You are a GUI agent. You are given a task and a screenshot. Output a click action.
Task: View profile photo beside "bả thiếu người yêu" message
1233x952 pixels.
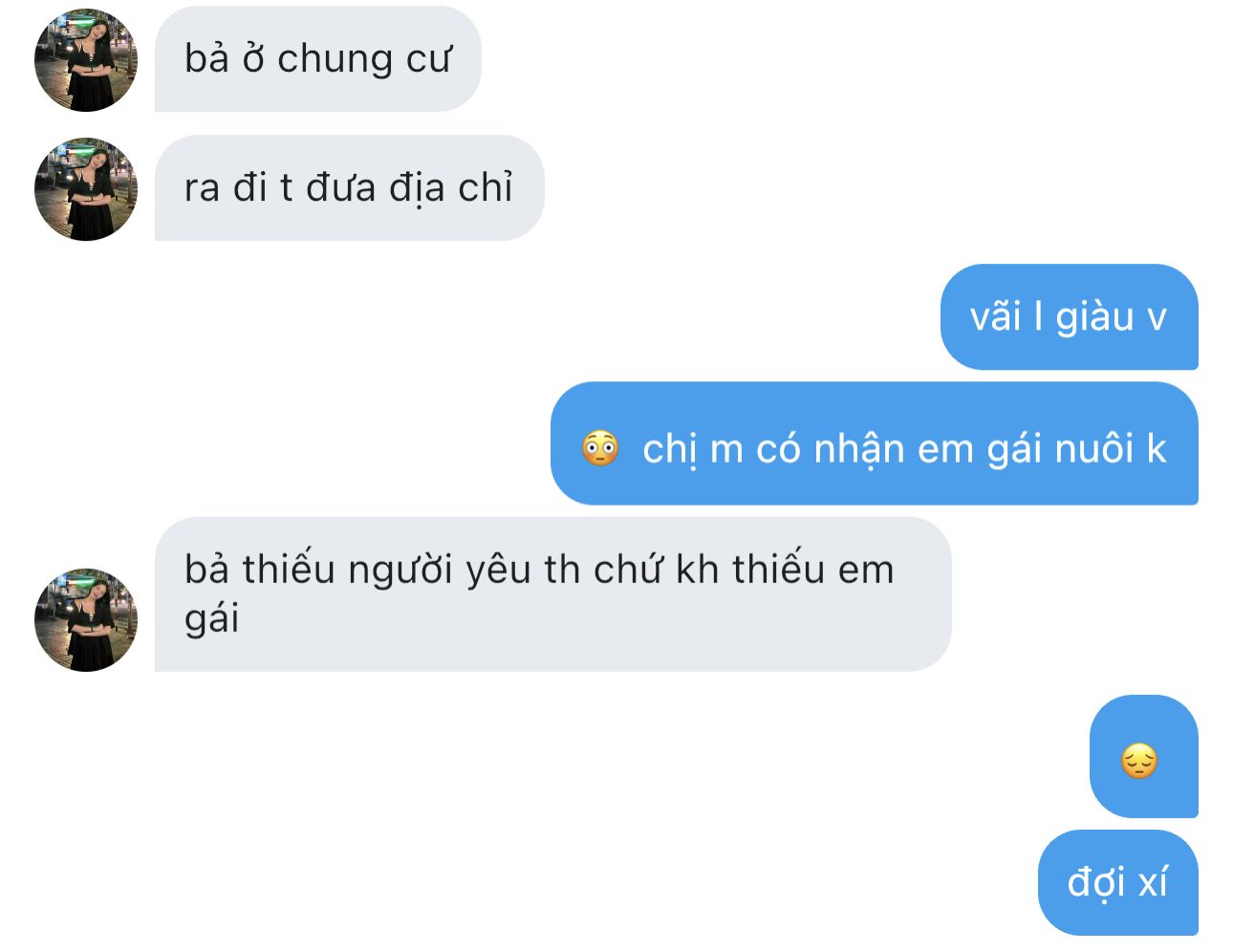click(86, 620)
